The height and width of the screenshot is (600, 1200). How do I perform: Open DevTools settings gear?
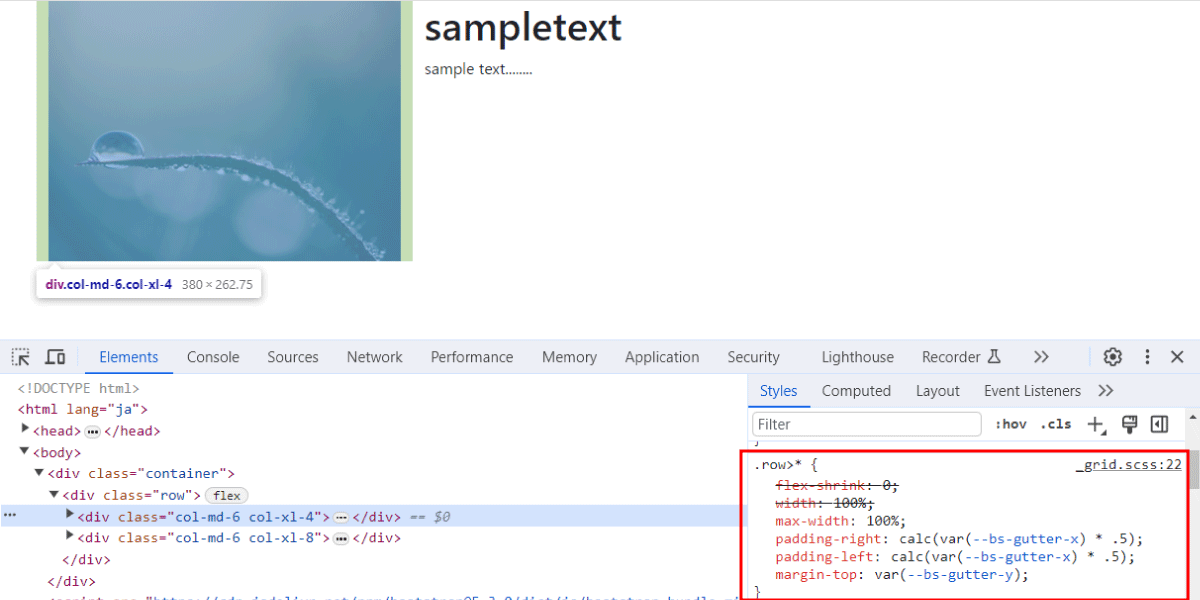[1112, 357]
